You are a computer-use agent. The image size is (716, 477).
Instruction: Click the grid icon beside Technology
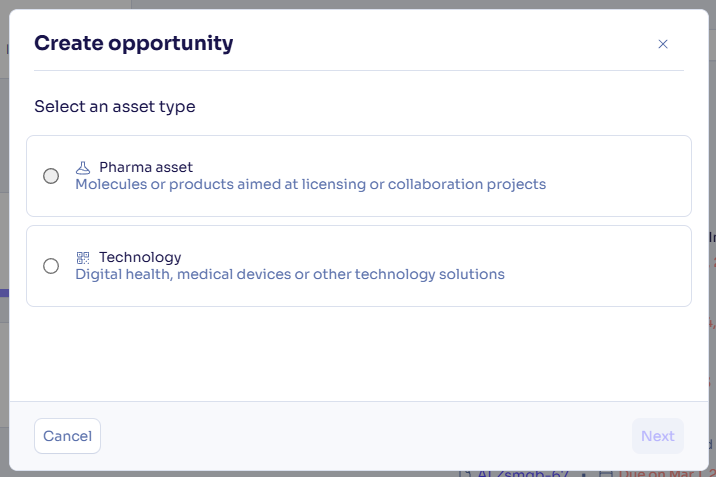coord(83,257)
